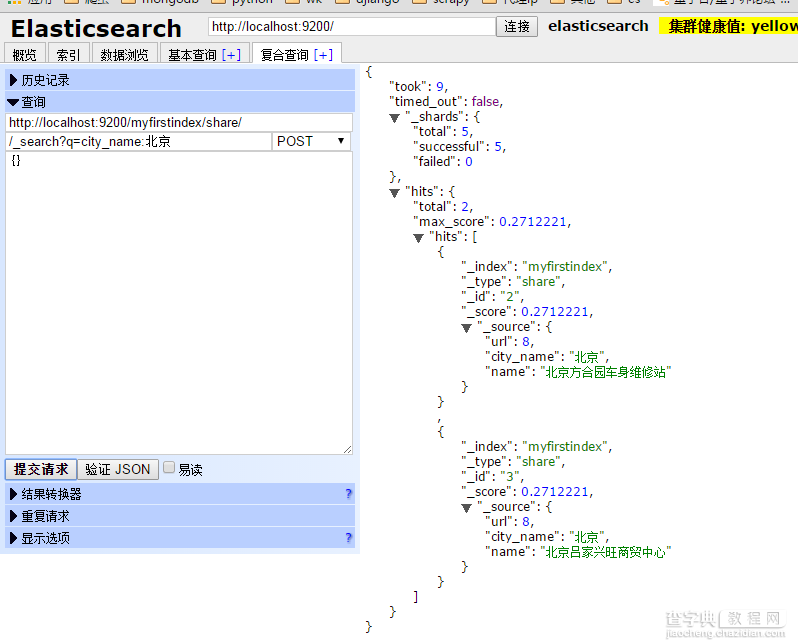Viewport: 798px width, 640px height.
Task: Toggle the 易读 pretty checkbox
Action: pyautogui.click(x=169, y=467)
